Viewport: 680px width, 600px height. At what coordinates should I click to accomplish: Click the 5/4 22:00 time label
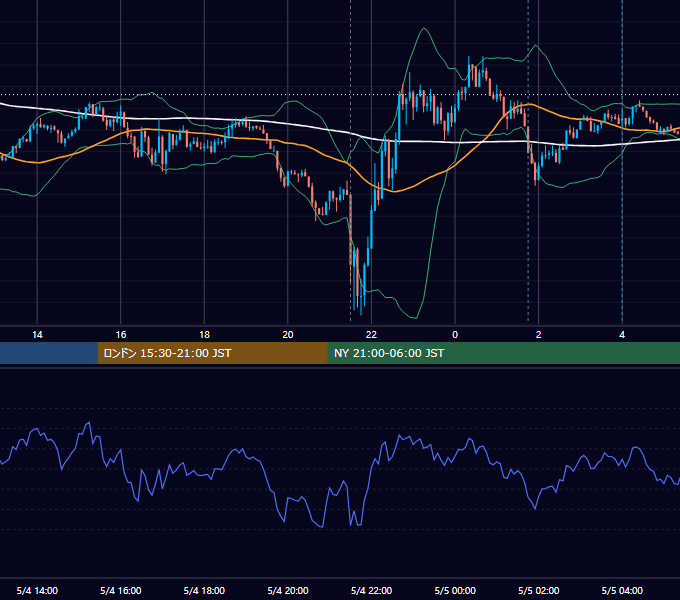coord(371,590)
